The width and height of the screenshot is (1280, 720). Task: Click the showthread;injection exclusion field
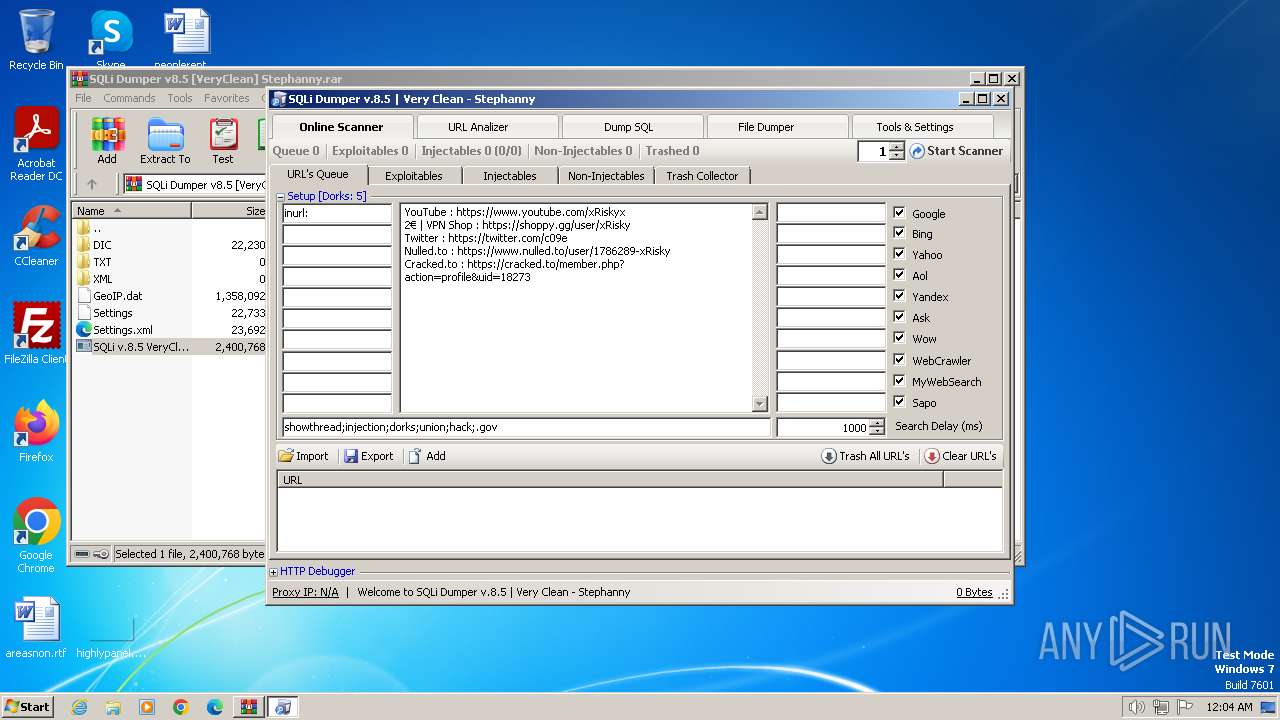[x=526, y=427]
